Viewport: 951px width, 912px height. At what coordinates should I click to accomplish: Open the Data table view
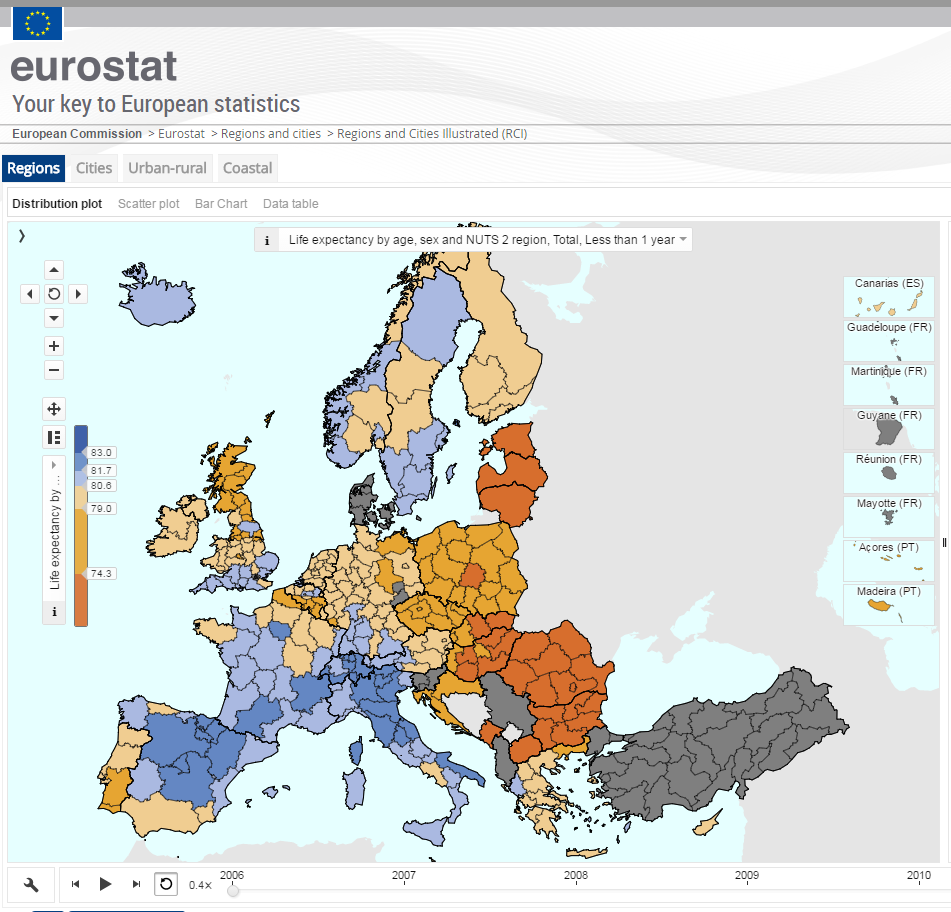tap(290, 203)
